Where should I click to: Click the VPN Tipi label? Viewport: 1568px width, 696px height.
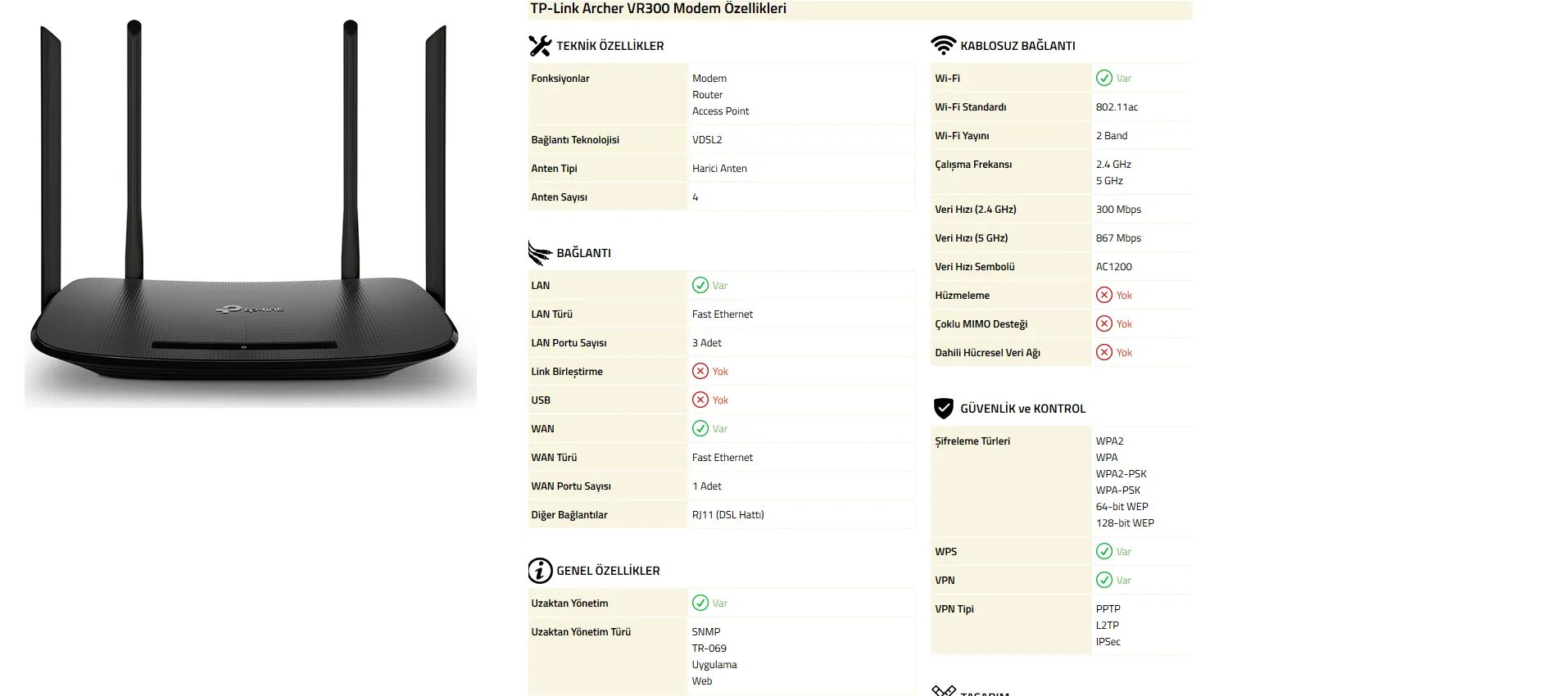(x=954, y=609)
